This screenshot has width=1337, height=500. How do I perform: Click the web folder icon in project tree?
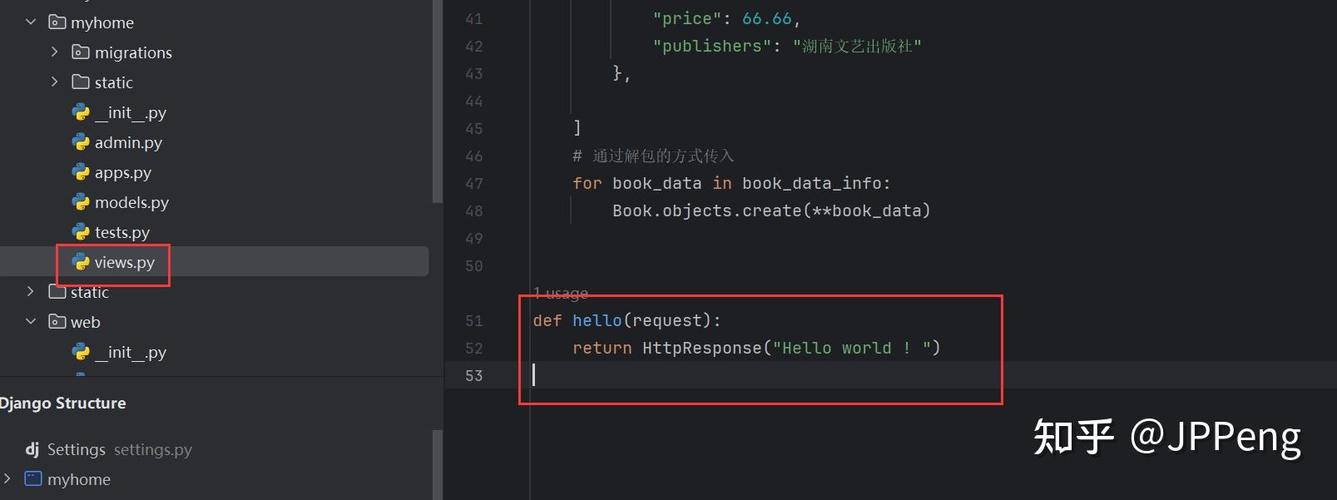coord(57,322)
